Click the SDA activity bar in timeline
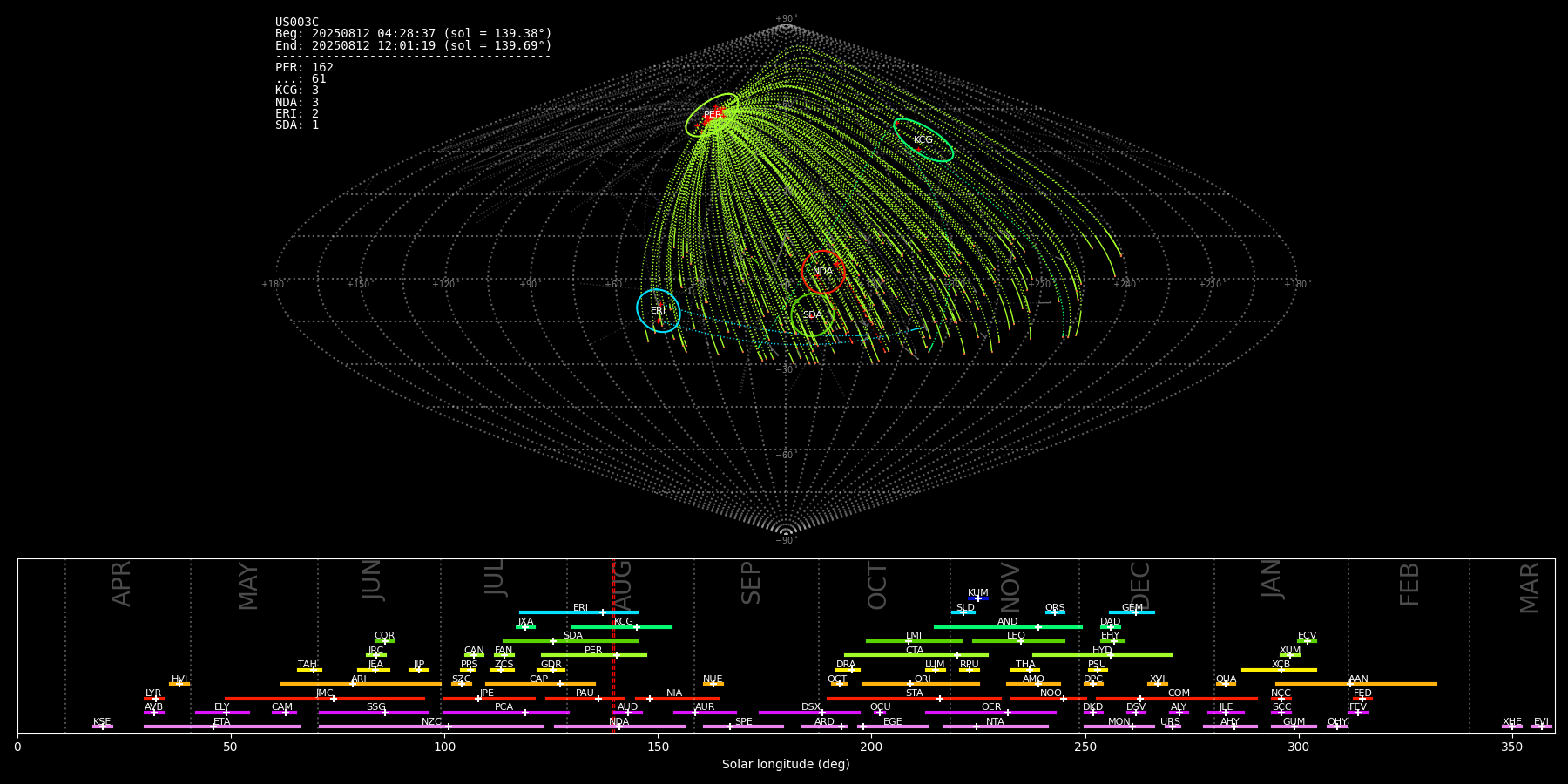 pyautogui.click(x=571, y=641)
